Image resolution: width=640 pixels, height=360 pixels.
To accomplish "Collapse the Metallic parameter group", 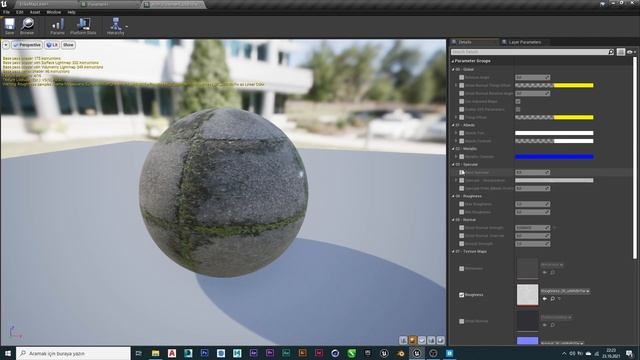I will point(453,149).
